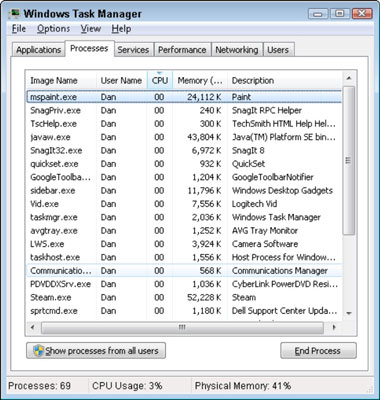This screenshot has height=400, width=380.
Task: Open the Help menu
Action: pyautogui.click(x=121, y=29)
